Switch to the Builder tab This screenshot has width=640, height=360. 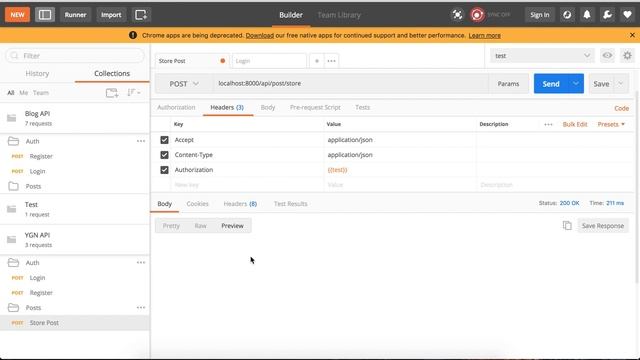291,15
